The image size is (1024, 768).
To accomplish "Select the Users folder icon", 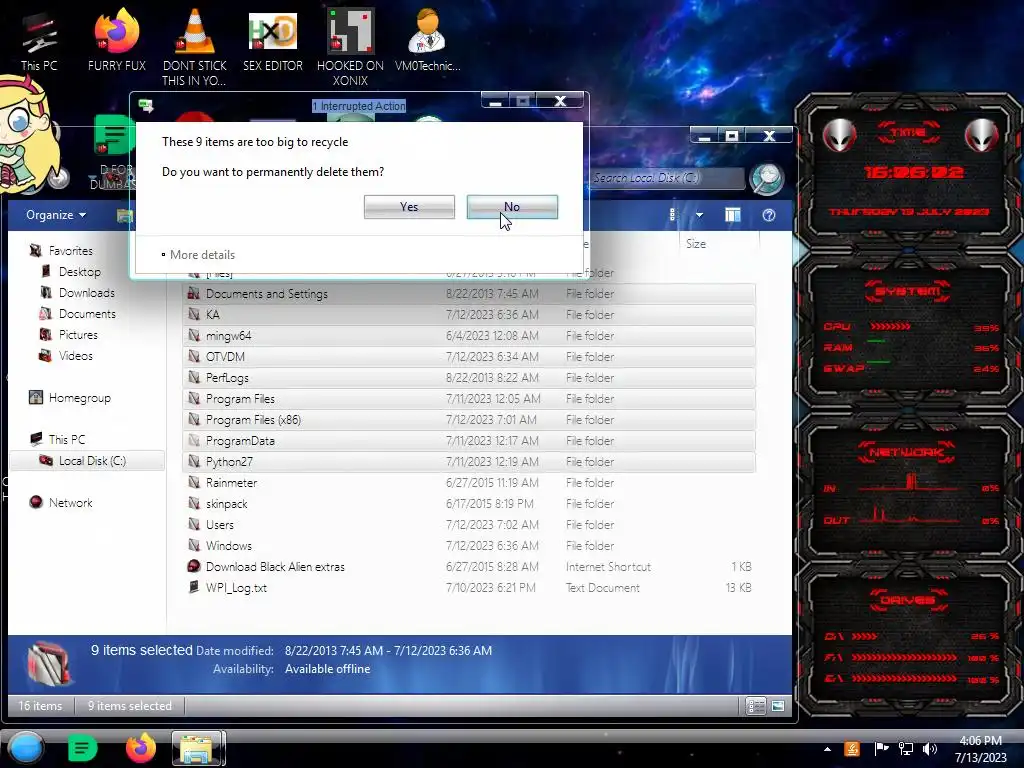I will (194, 524).
